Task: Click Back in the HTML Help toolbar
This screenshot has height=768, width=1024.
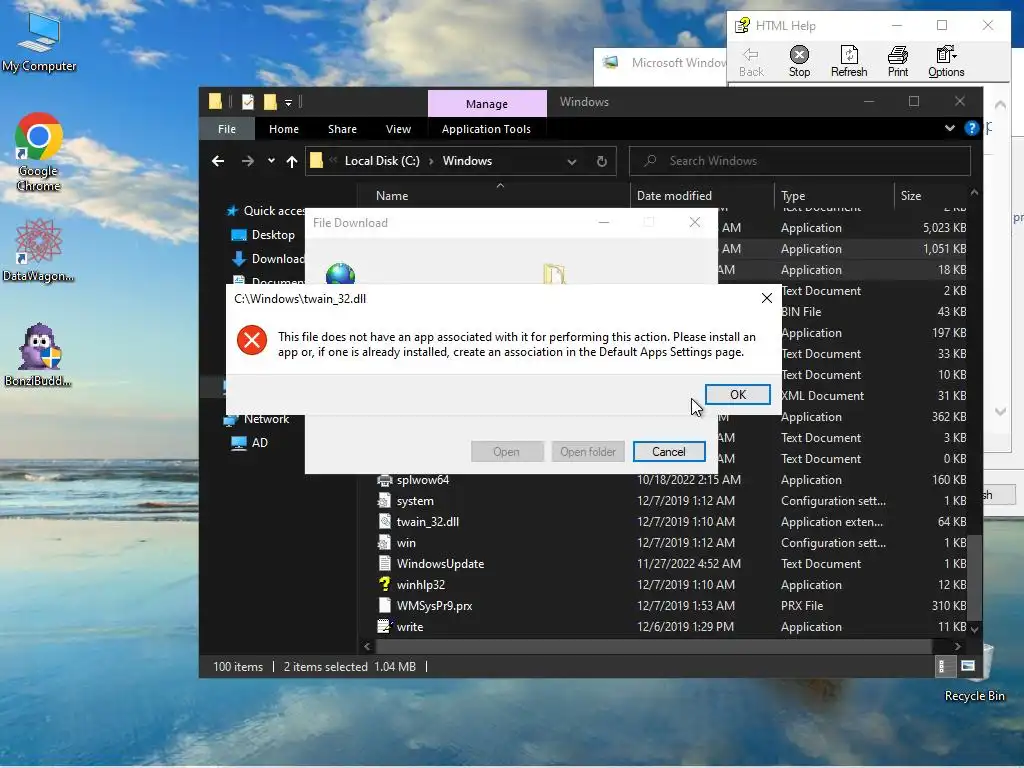Action: (751, 62)
